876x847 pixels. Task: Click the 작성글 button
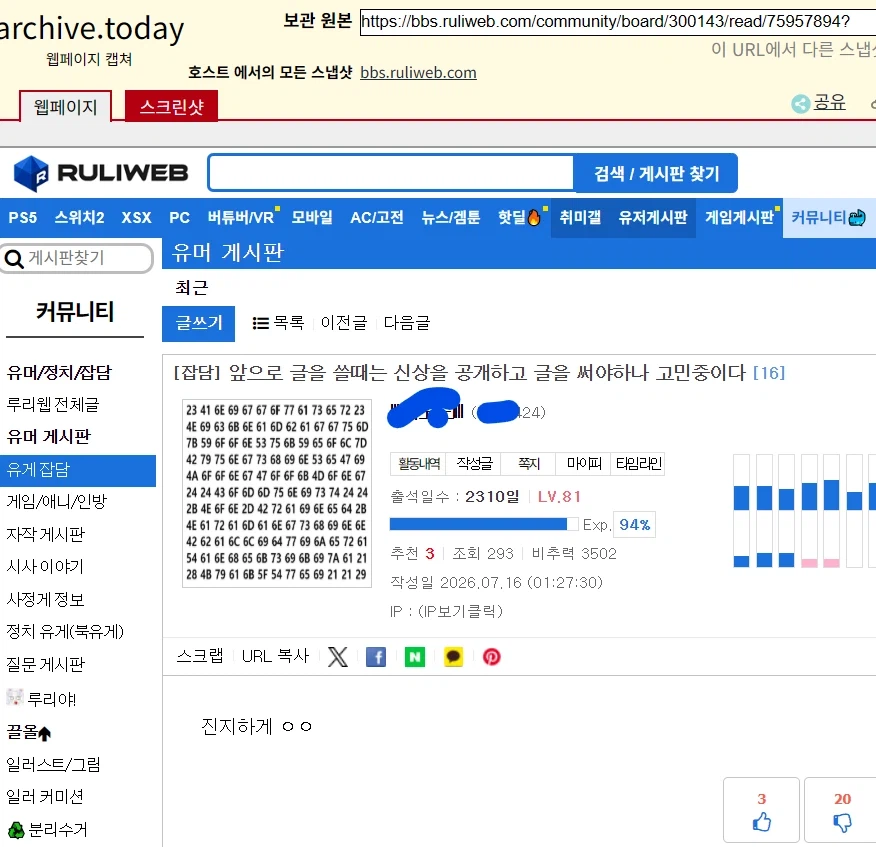click(x=474, y=463)
